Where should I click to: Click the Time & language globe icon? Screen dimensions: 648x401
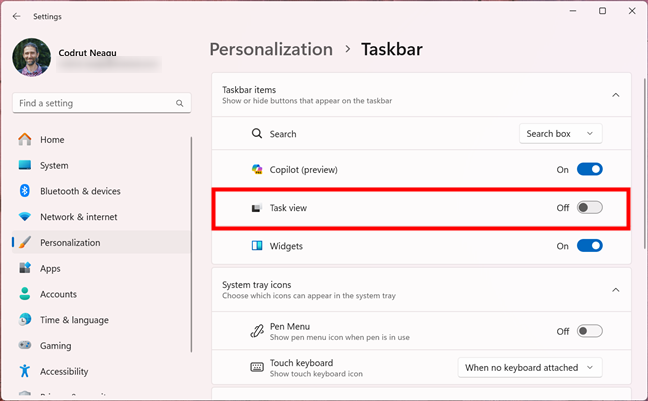25,320
